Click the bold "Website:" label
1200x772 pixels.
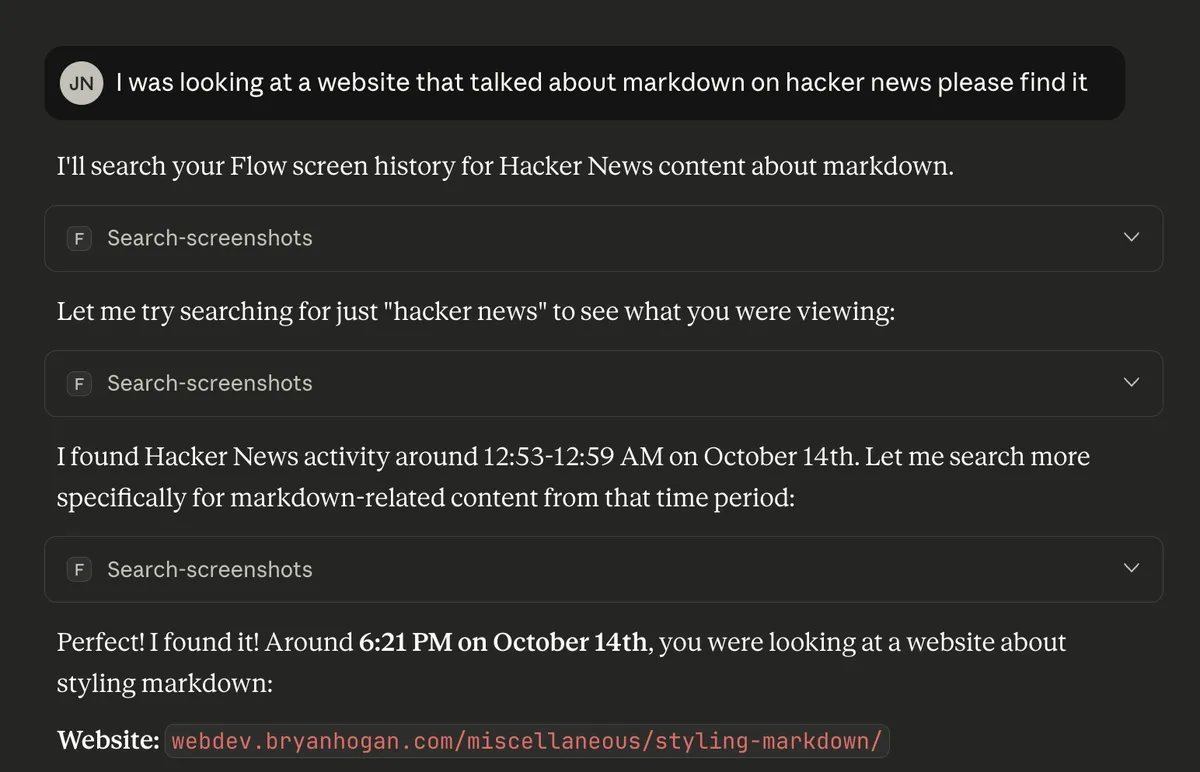pyautogui.click(x=108, y=741)
